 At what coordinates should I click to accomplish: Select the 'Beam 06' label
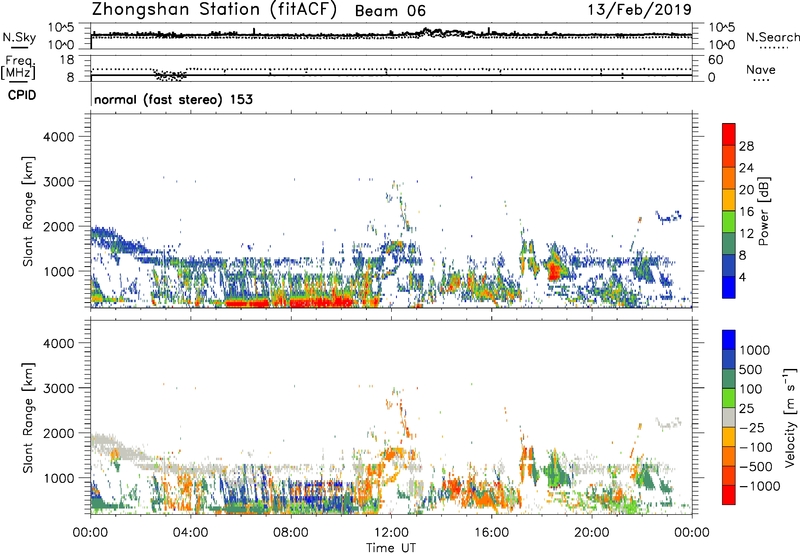[390, 11]
